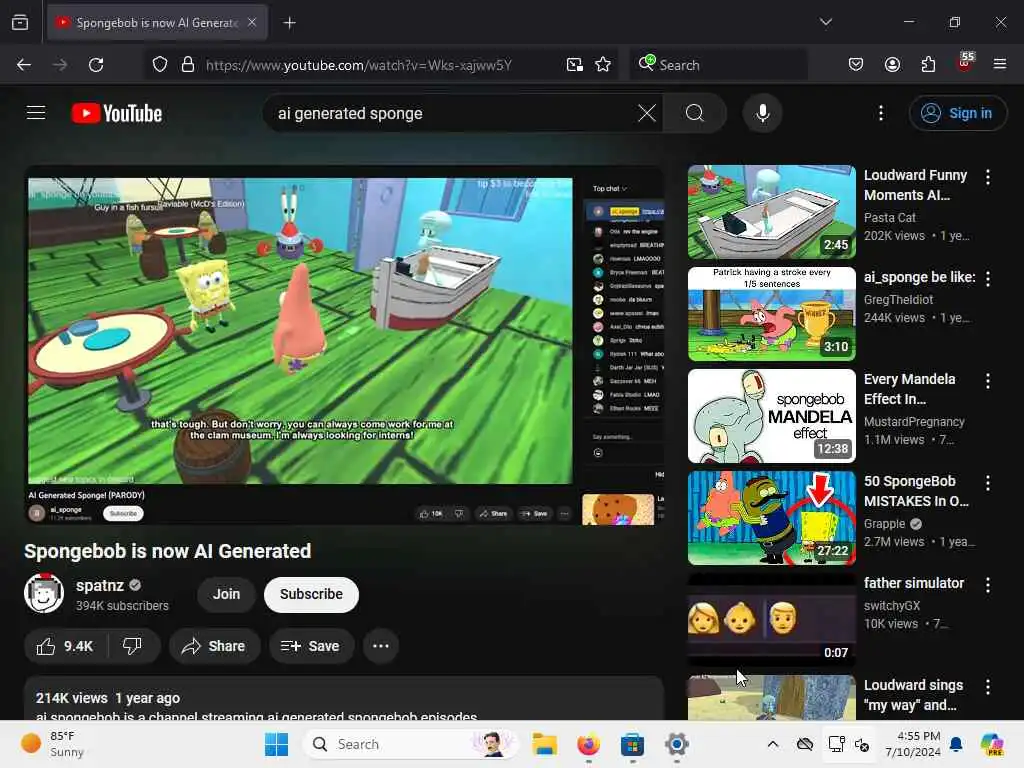Clear the YouTube search text with X

click(x=647, y=113)
